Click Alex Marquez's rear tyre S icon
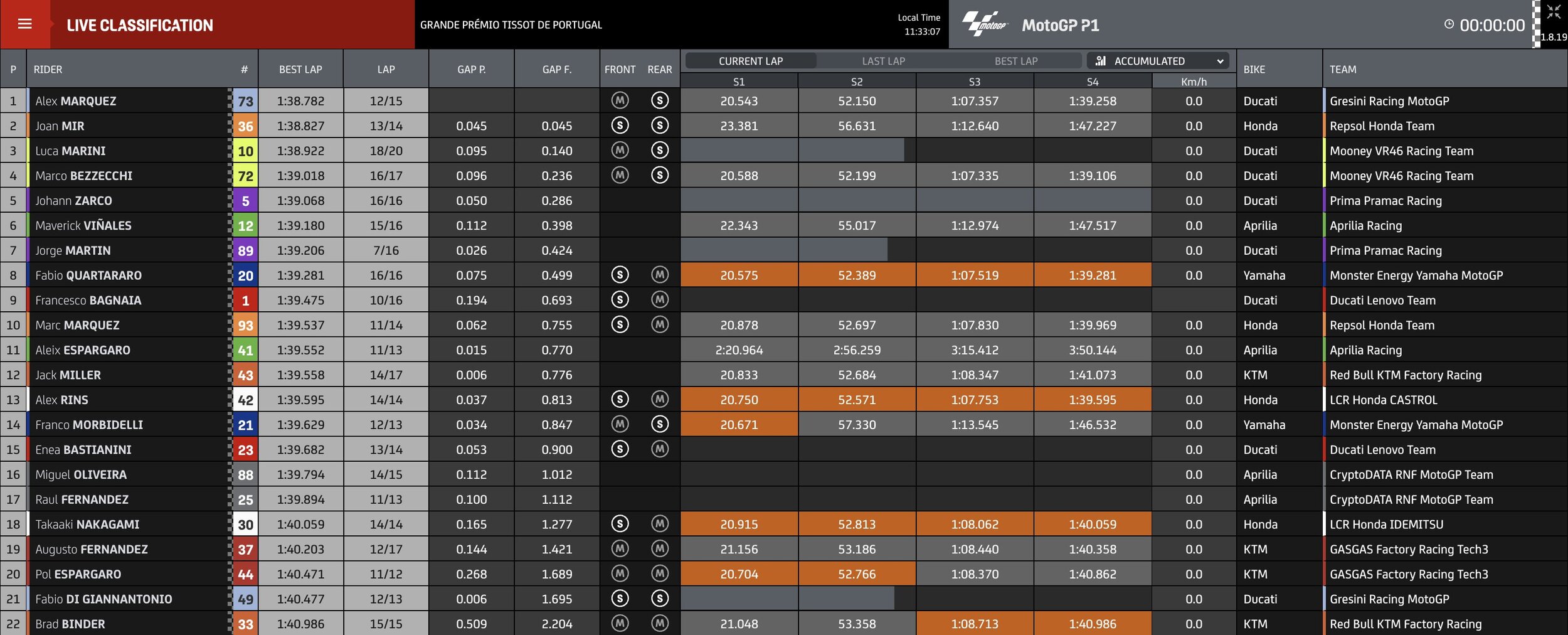The width and height of the screenshot is (1568, 635). (x=660, y=100)
